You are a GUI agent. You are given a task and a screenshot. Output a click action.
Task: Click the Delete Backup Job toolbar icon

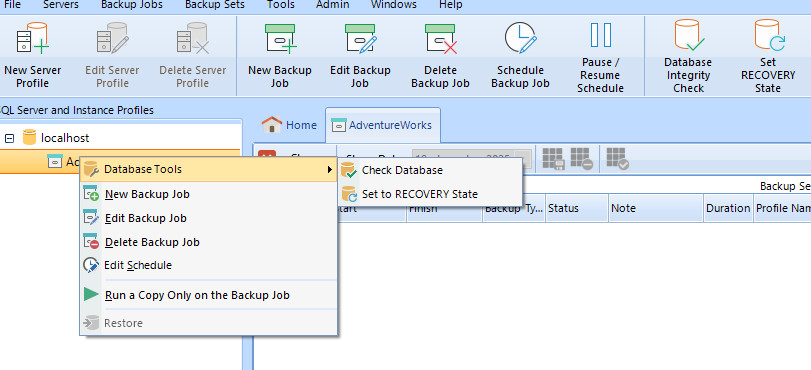(x=441, y=38)
